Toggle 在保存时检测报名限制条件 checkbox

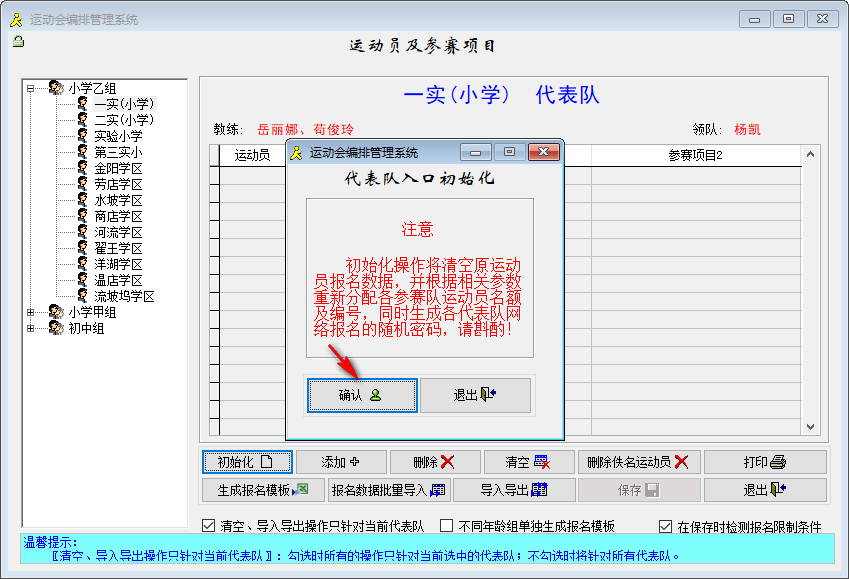click(665, 525)
